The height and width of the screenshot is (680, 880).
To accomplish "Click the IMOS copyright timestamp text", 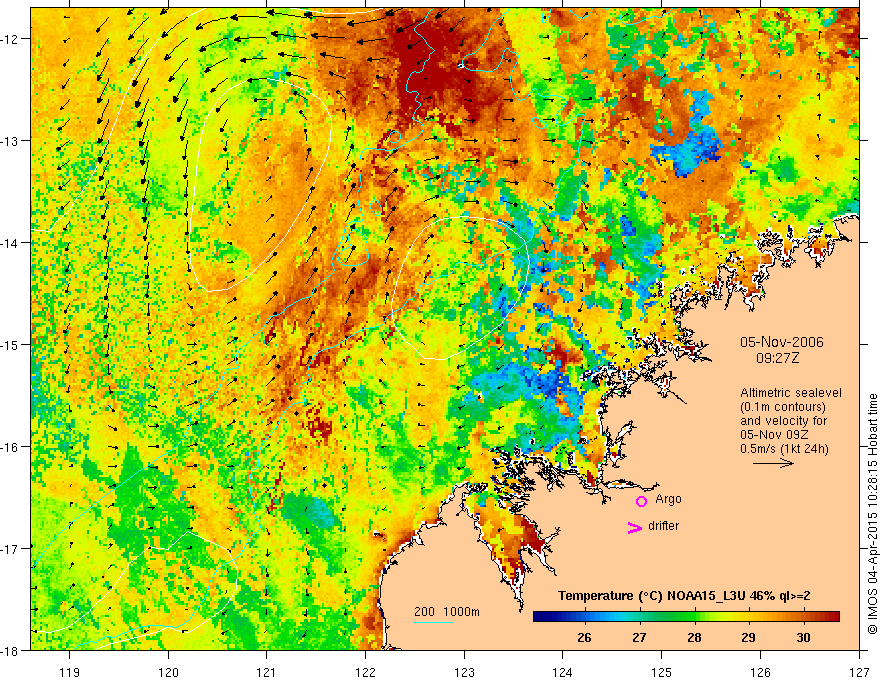I will [x=872, y=514].
